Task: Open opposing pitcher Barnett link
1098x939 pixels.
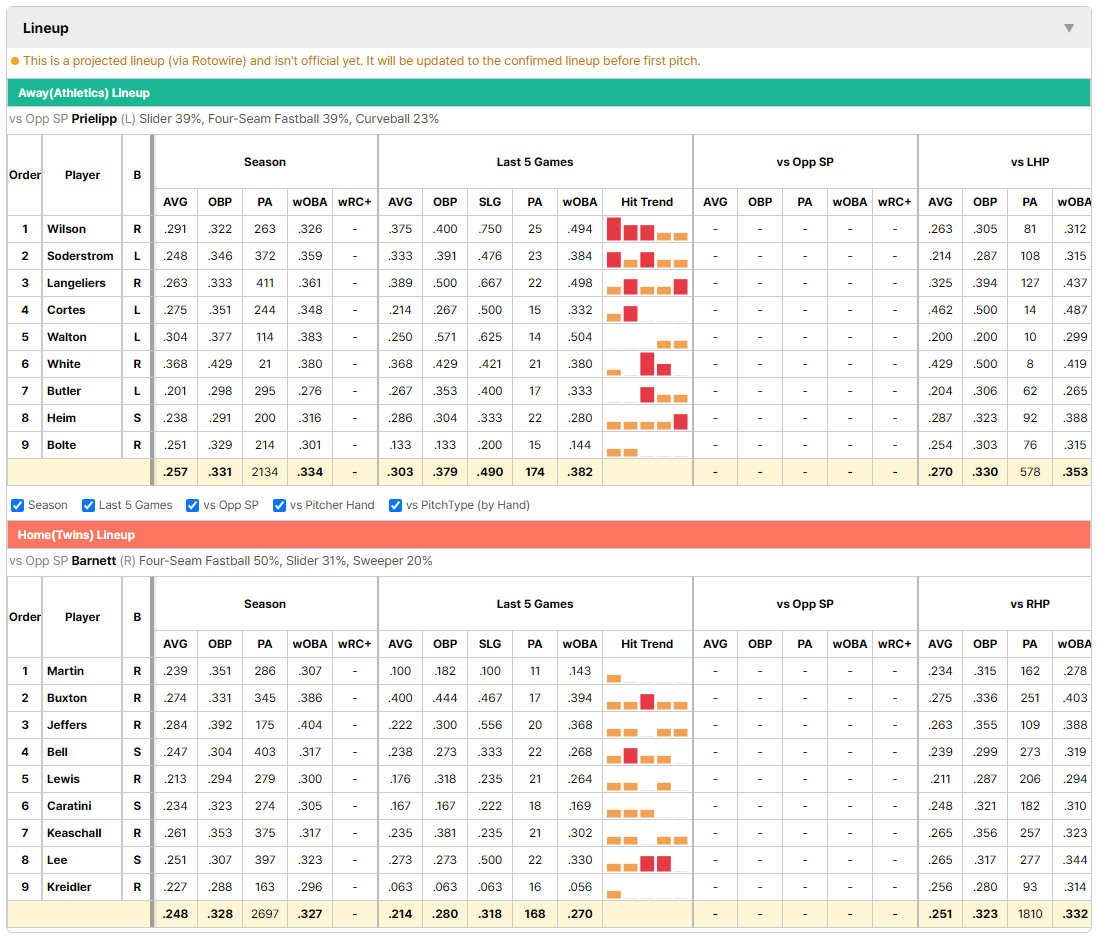Action: 94,561
